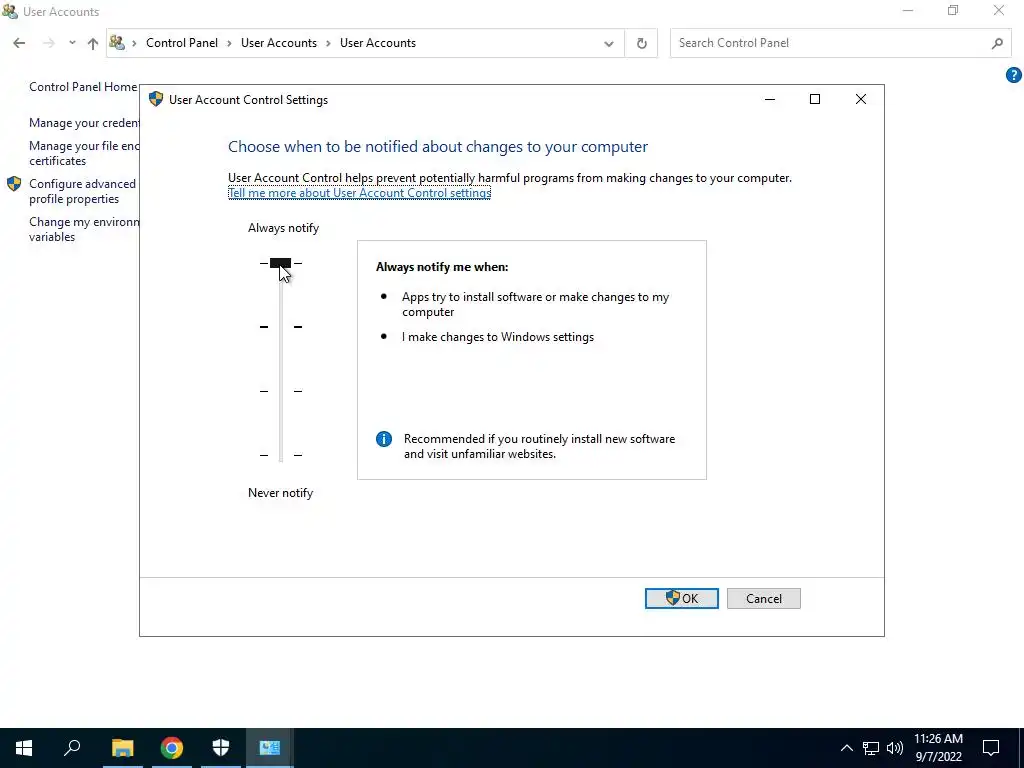The width and height of the screenshot is (1024, 768).
Task: Open volume tray icon
Action: point(895,748)
